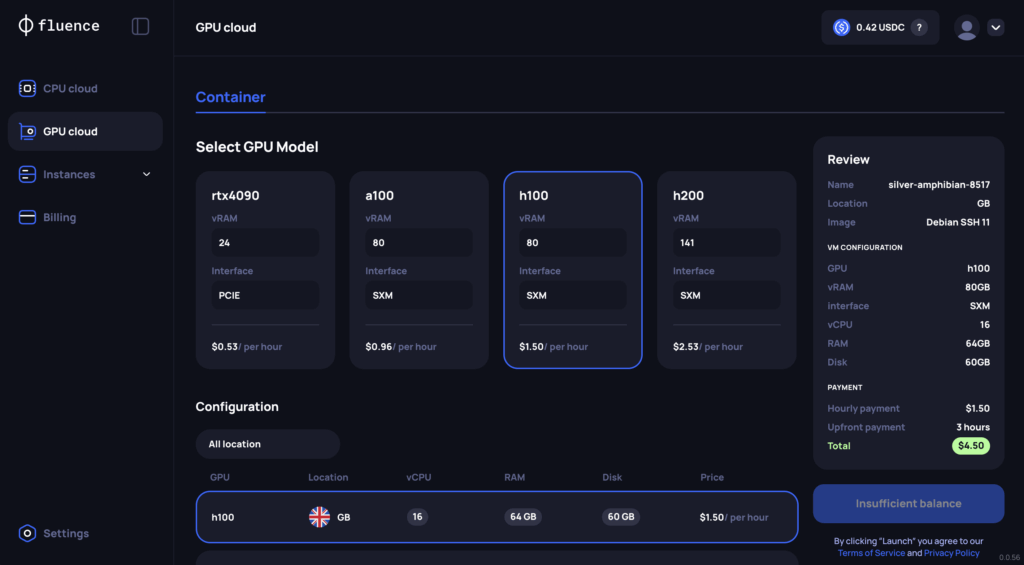Click the GPU cloud card icon
The height and width of the screenshot is (565, 1024).
(27, 132)
